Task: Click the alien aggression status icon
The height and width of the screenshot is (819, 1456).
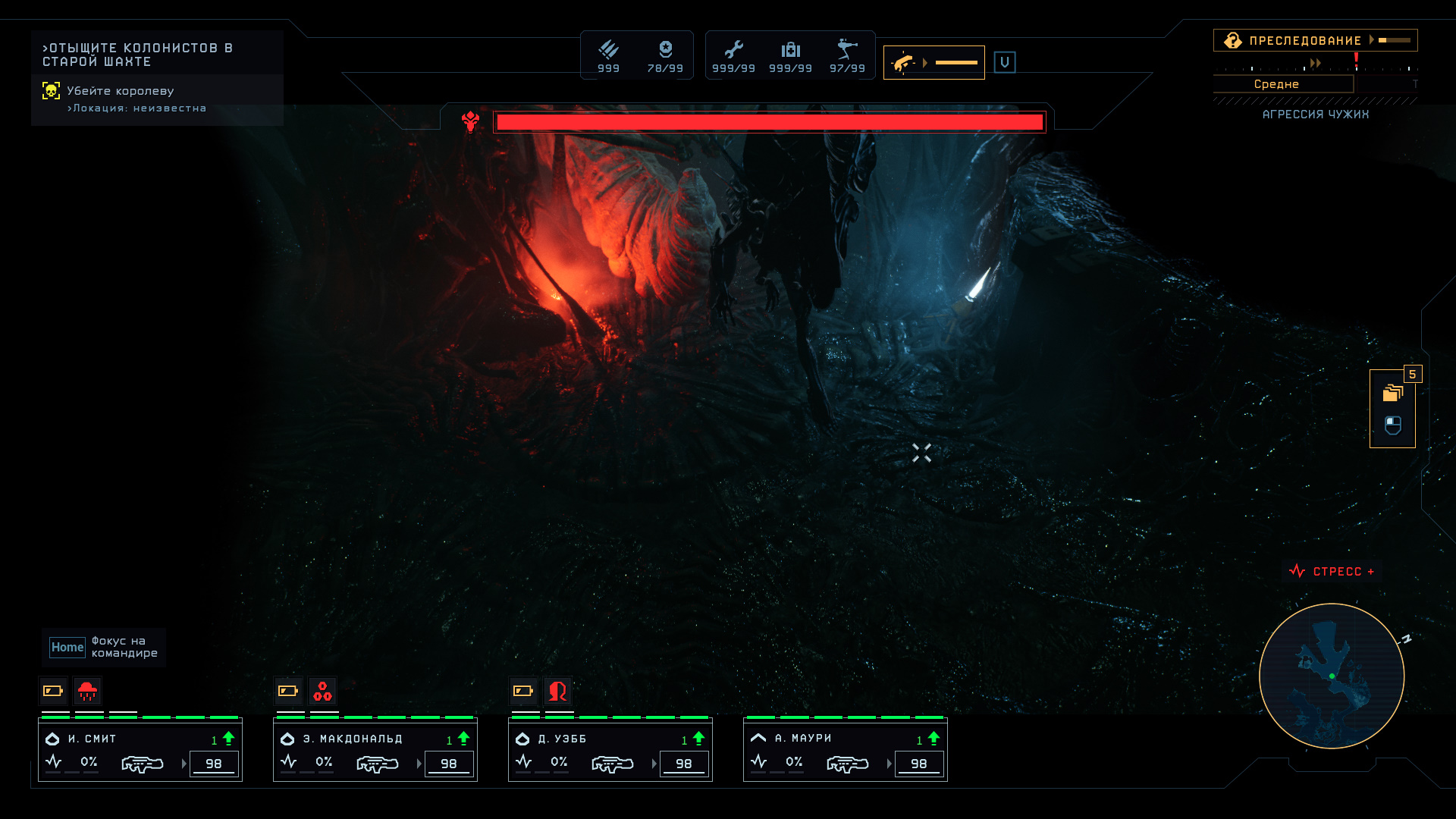Action: (x=1231, y=40)
